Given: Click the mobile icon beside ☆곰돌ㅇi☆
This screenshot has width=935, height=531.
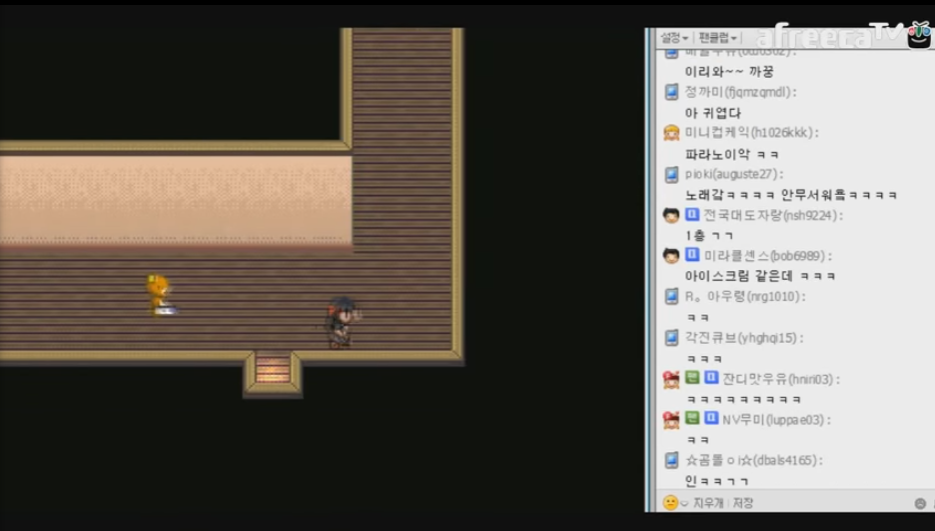Looking at the screenshot, I should (x=671, y=461).
